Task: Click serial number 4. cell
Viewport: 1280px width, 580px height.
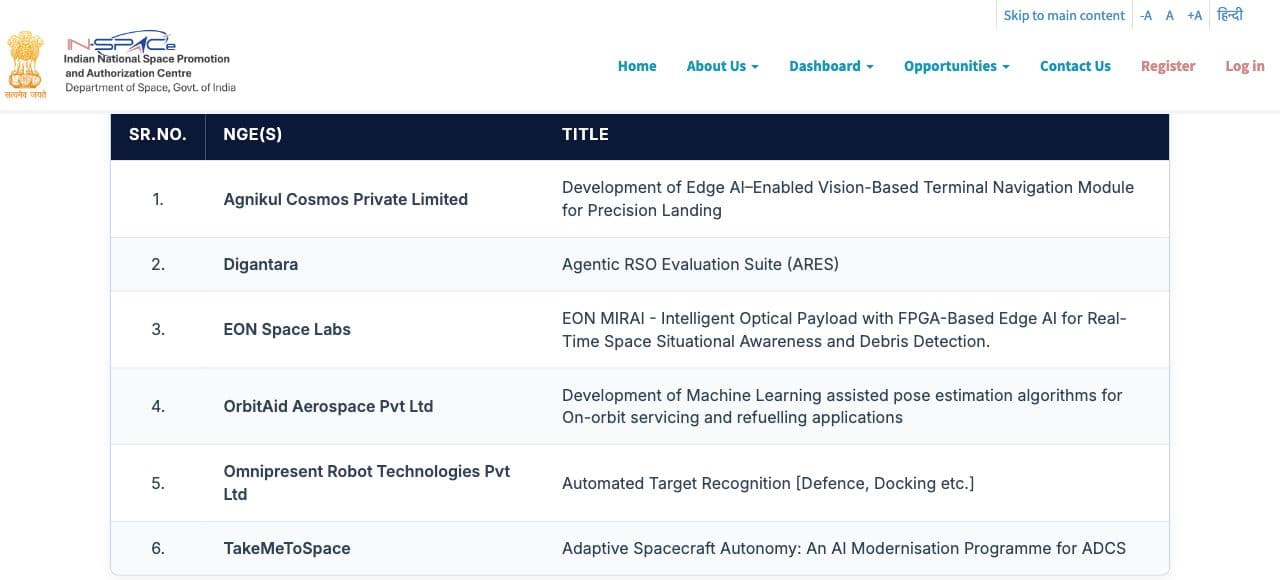Action: 158,406
